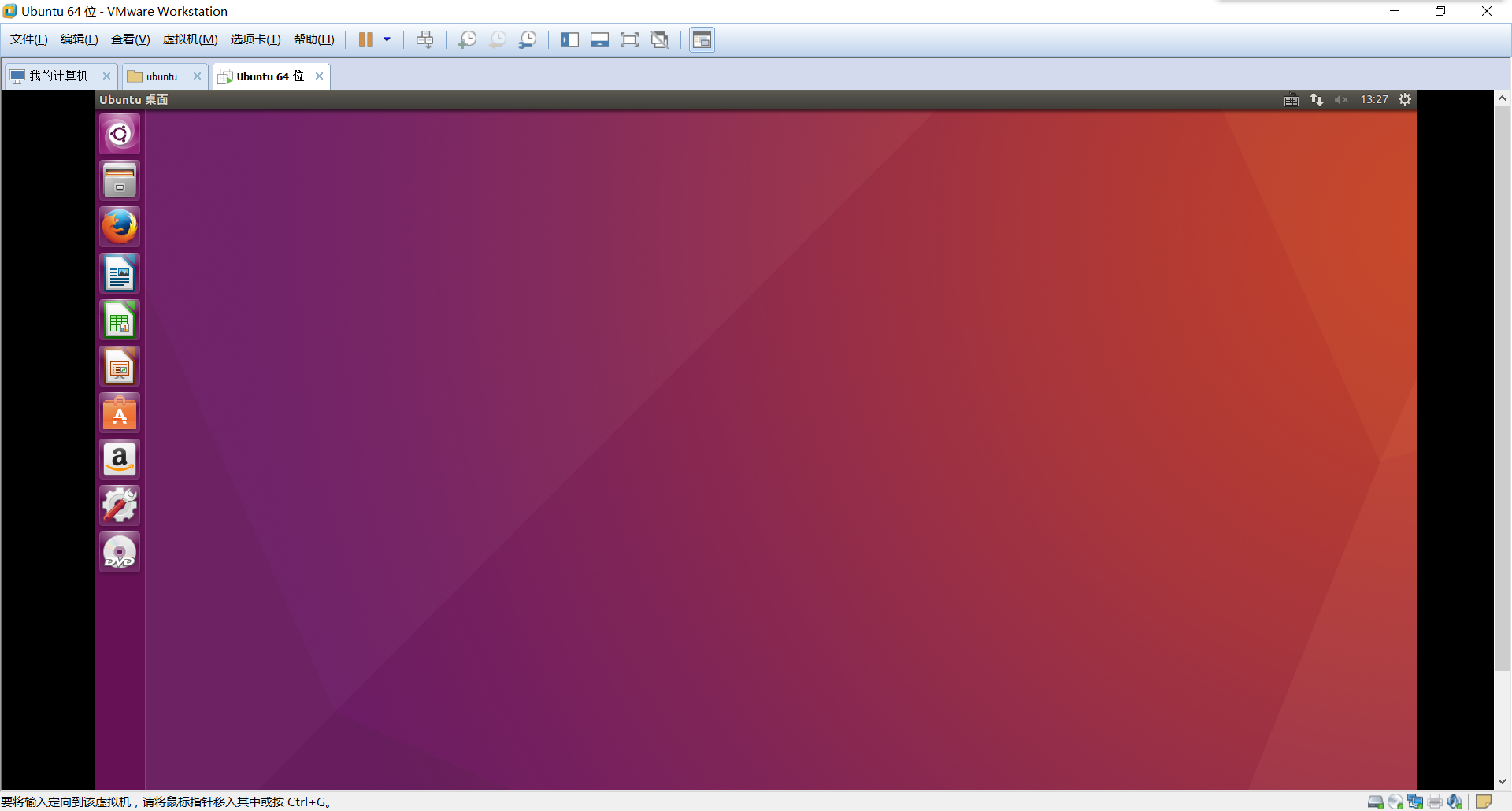Click the vertical scrollbar thumb
1512x811 pixels.
pyautogui.click(x=1503, y=388)
